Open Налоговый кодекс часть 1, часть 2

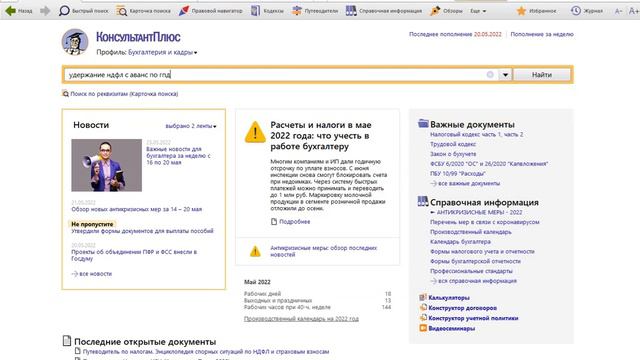(x=476, y=134)
